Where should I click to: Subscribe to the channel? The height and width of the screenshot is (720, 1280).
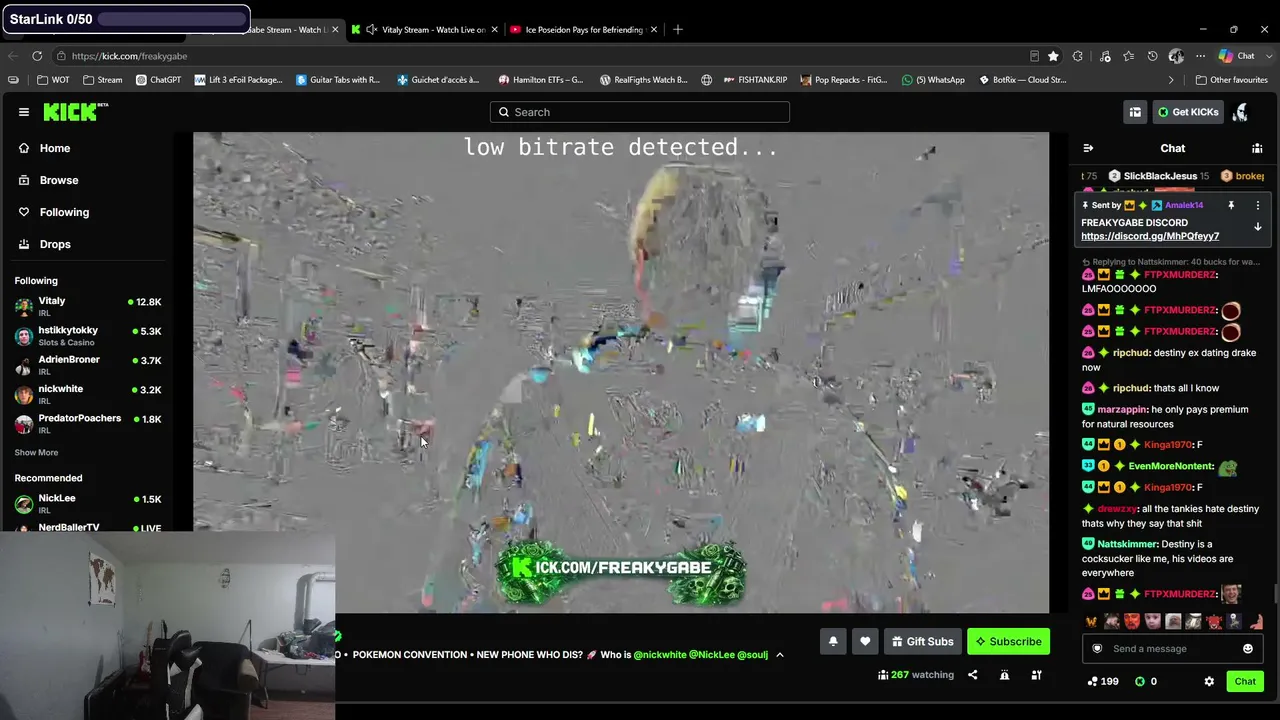(x=1008, y=642)
